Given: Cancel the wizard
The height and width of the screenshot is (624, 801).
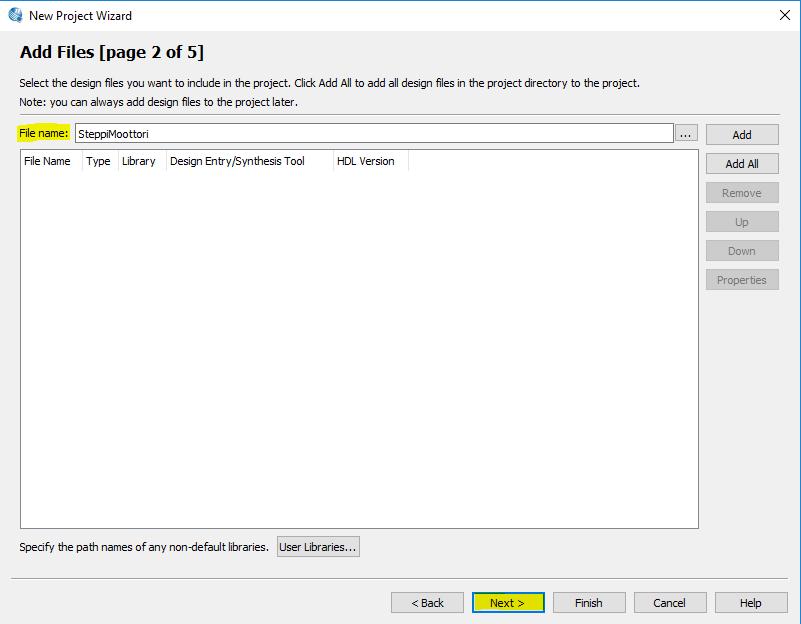Looking at the screenshot, I should click(x=670, y=603).
